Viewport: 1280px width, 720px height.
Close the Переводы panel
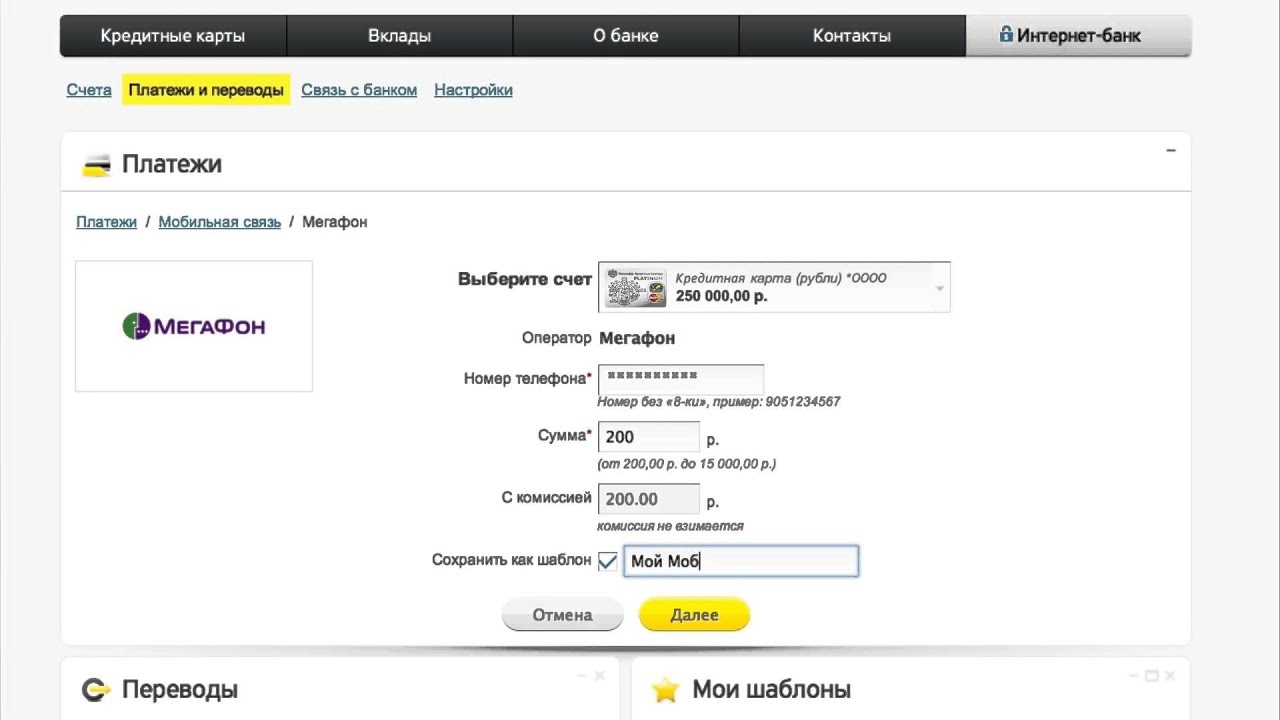coord(599,676)
